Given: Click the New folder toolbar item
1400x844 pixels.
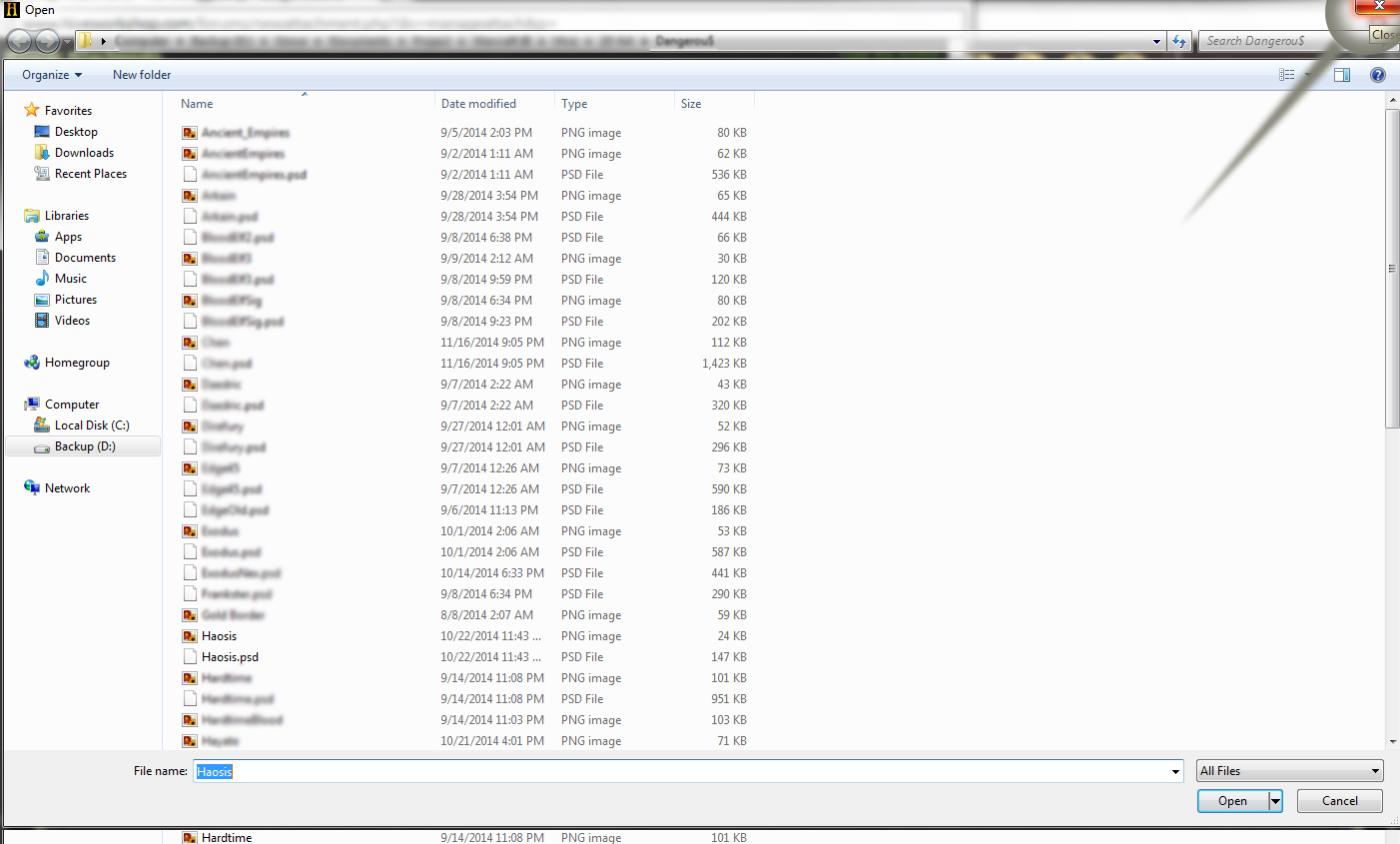Looking at the screenshot, I should 142,75.
